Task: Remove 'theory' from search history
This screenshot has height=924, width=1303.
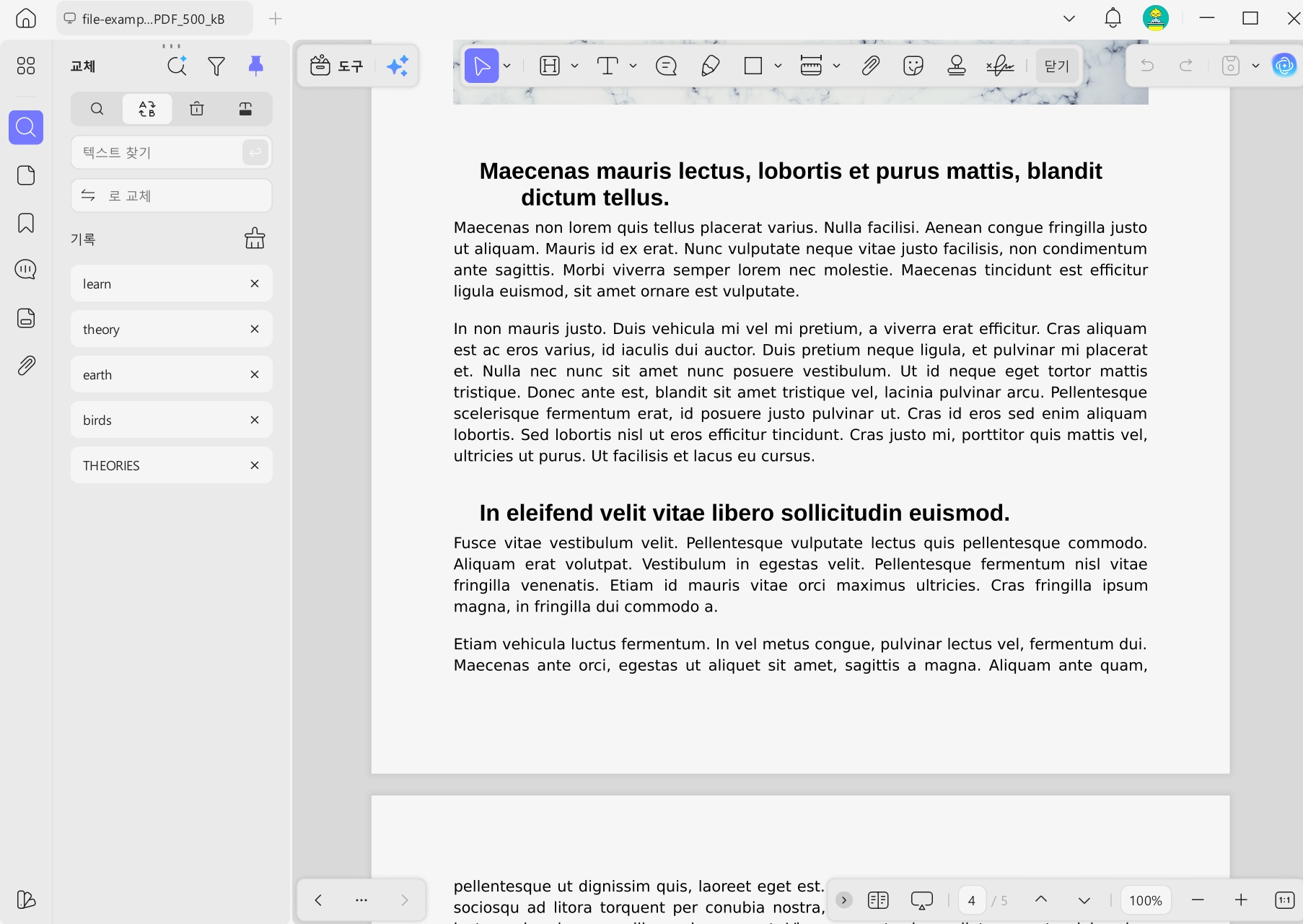Action: pos(255,329)
